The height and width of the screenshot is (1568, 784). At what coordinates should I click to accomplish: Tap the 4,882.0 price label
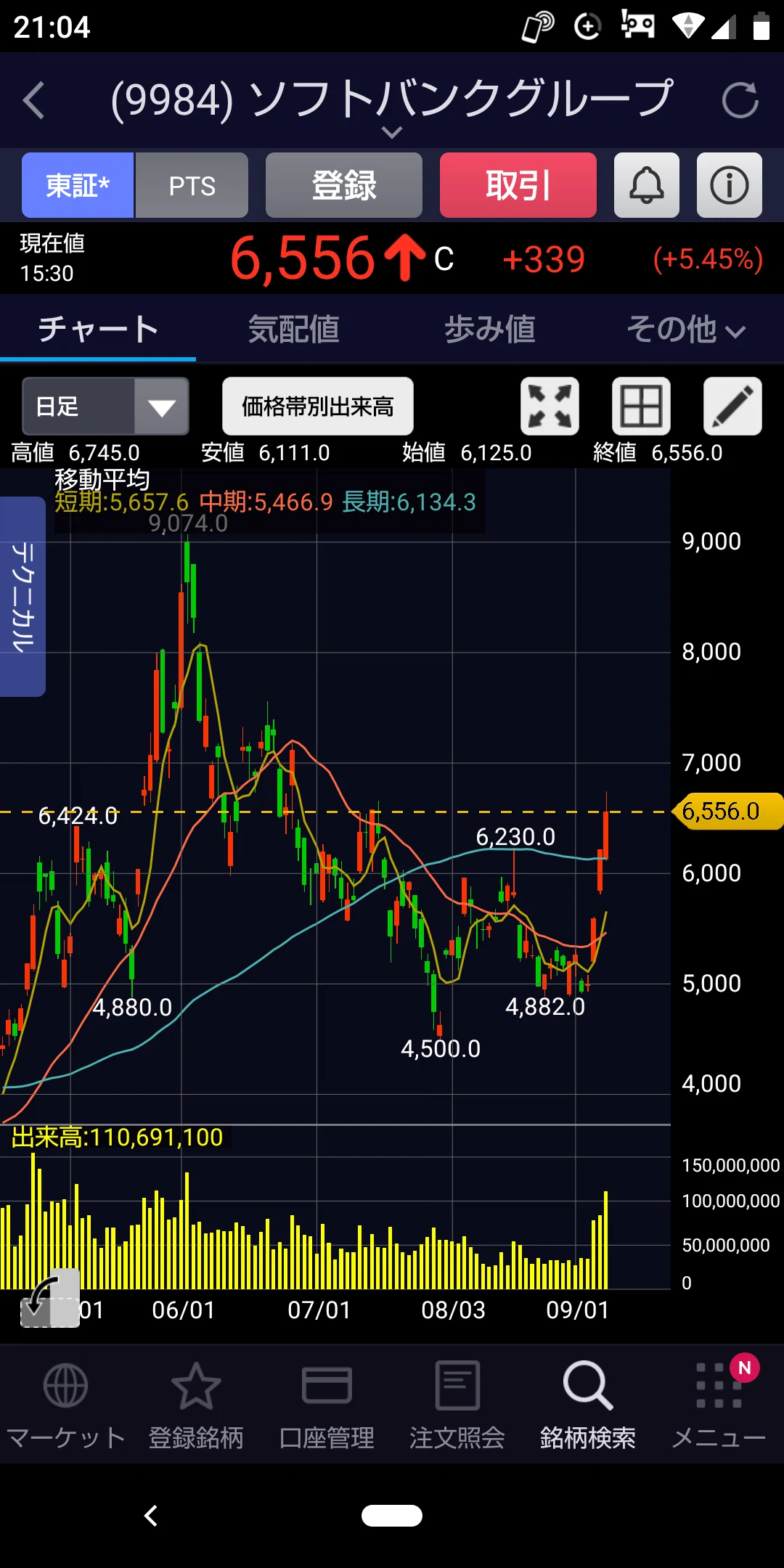point(545,1006)
